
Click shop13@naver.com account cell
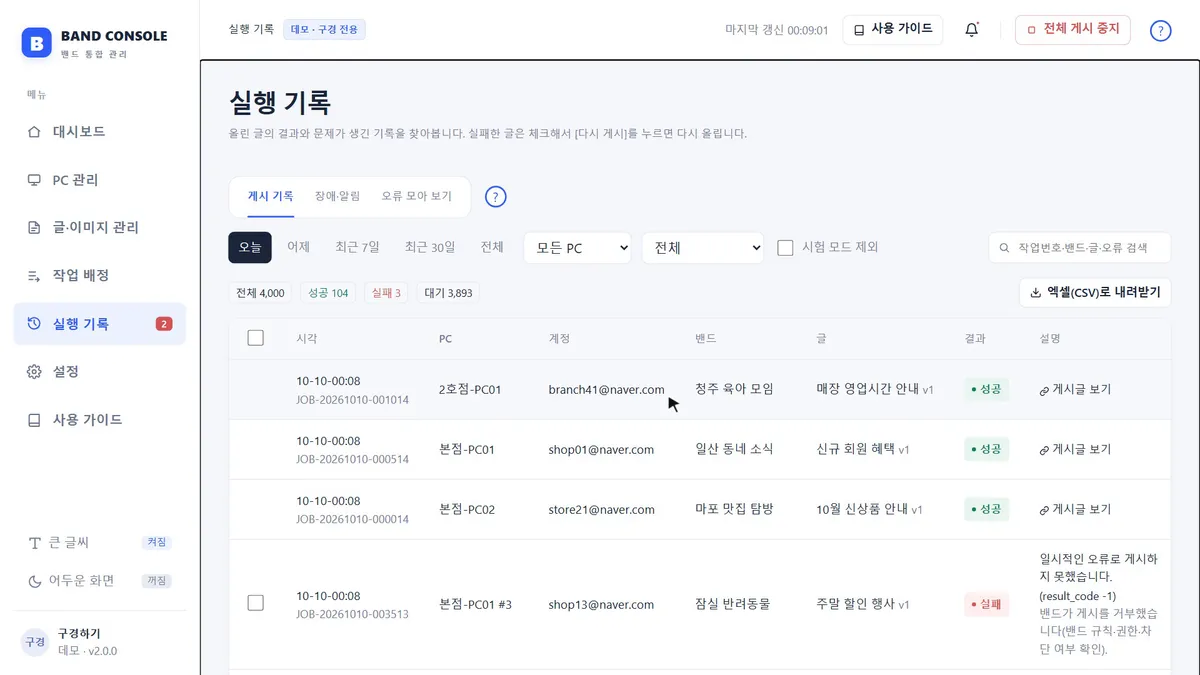pyautogui.click(x=601, y=604)
